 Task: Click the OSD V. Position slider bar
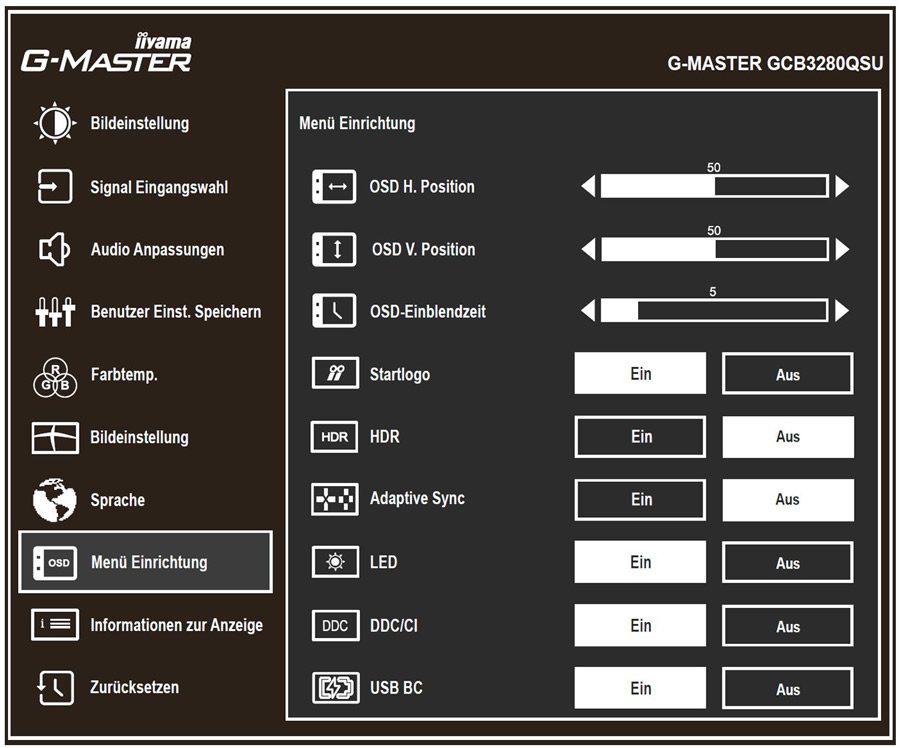(x=715, y=249)
